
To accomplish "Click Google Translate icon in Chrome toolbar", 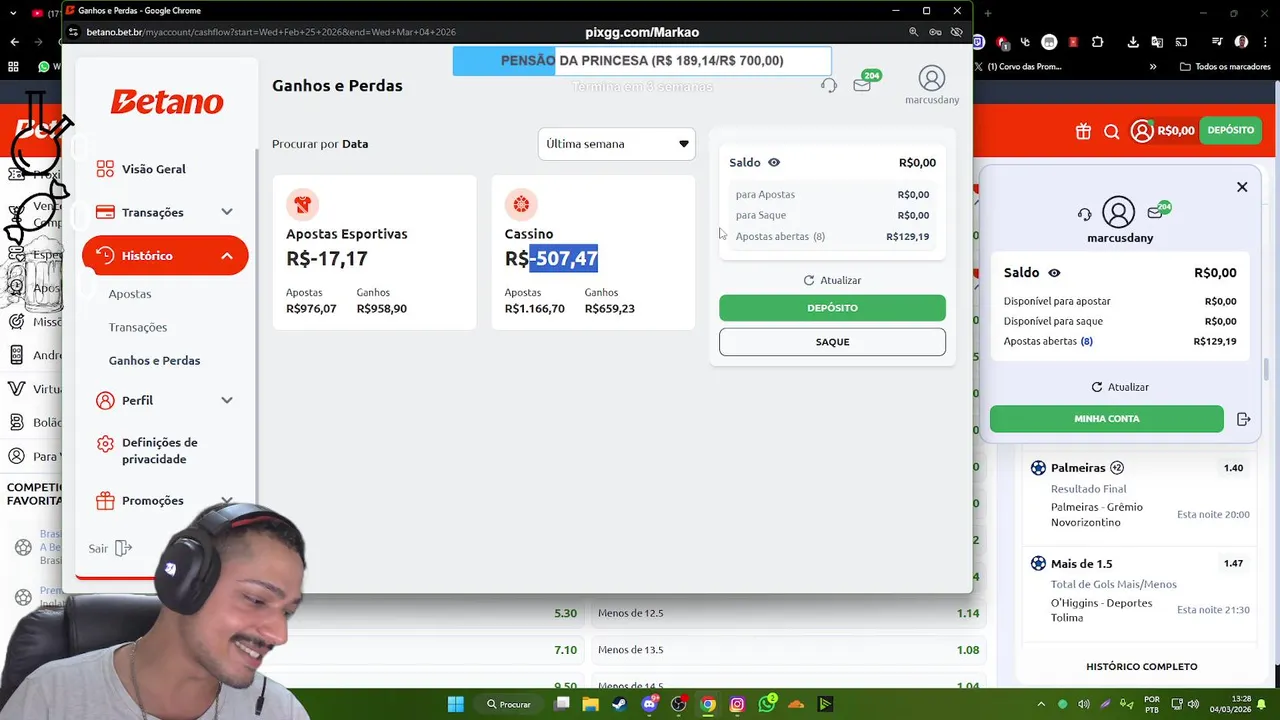I will (1157, 42).
